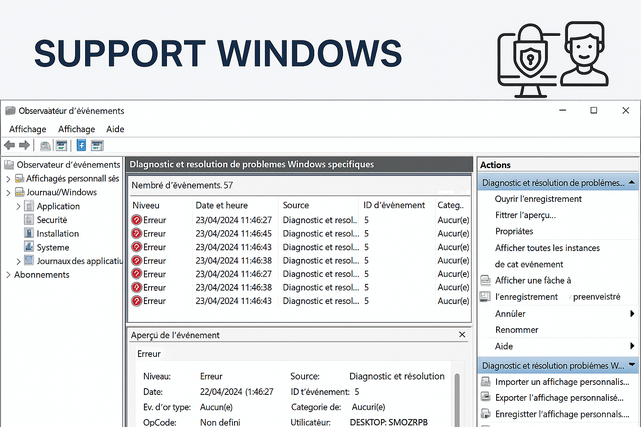Click the Installation log icon in the tree
The width and height of the screenshot is (641, 427).
(x=29, y=233)
